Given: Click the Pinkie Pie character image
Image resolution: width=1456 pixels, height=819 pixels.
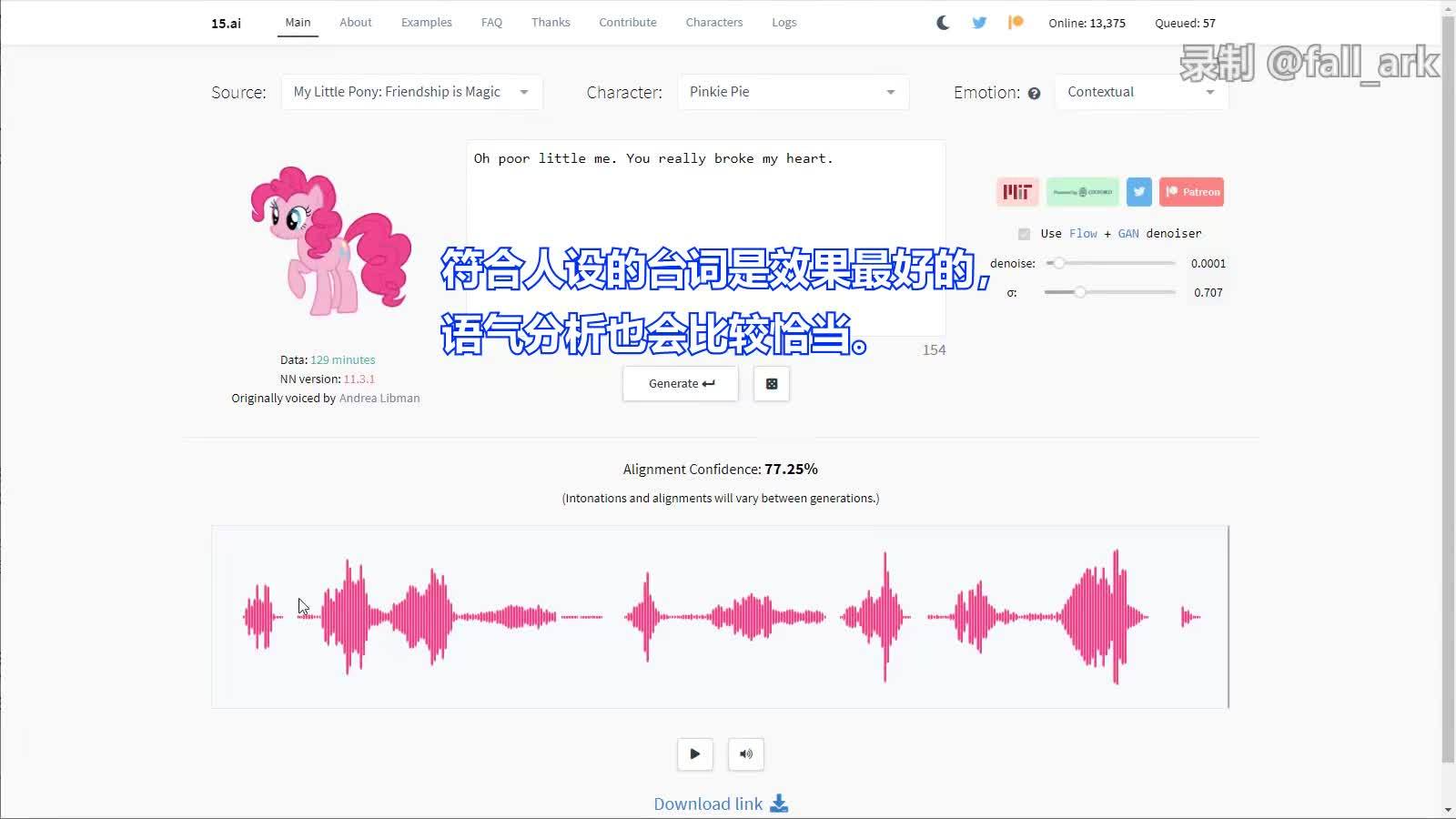Looking at the screenshot, I should [x=331, y=241].
